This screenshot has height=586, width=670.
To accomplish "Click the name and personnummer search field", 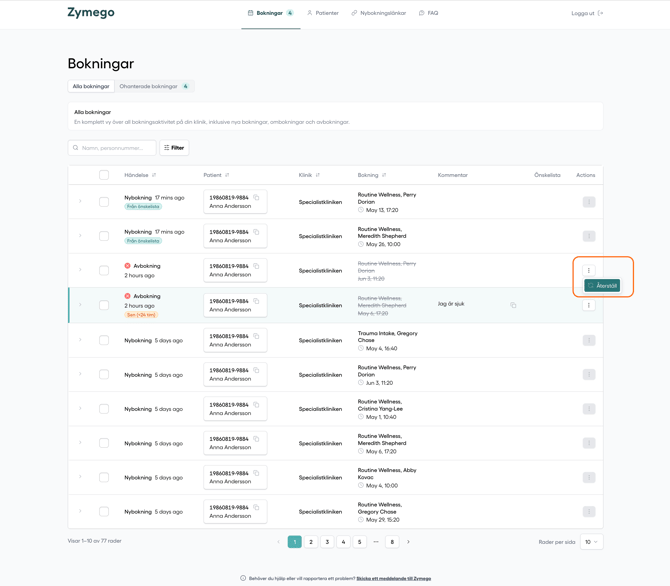I will click(112, 147).
